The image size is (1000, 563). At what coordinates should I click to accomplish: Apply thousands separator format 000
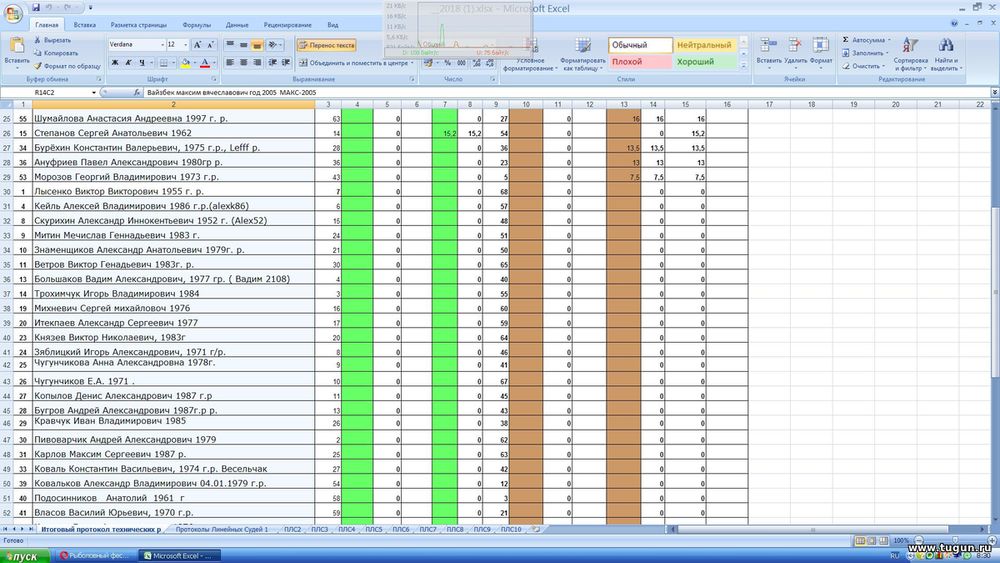pyautogui.click(x=461, y=62)
